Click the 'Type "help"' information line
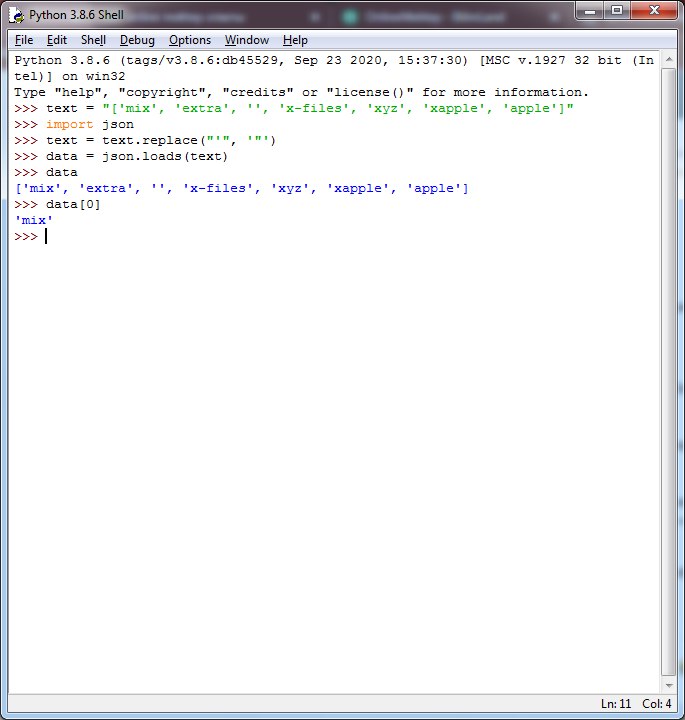The image size is (685, 720). coord(301,92)
